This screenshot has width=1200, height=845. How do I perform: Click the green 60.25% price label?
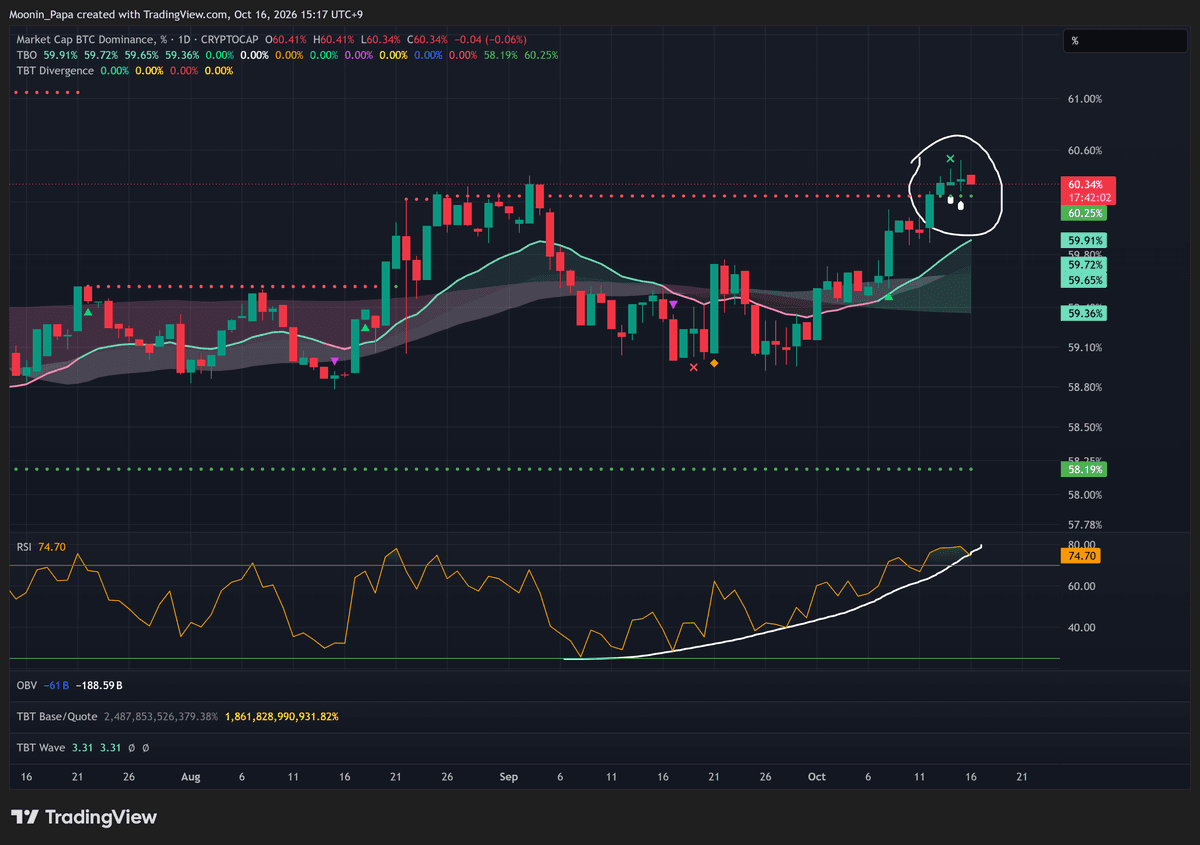tap(1085, 213)
